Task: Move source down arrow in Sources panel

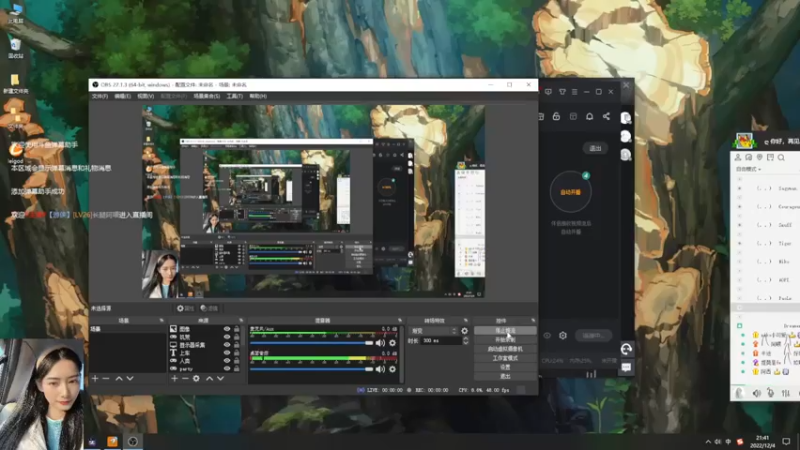Action: pos(220,379)
